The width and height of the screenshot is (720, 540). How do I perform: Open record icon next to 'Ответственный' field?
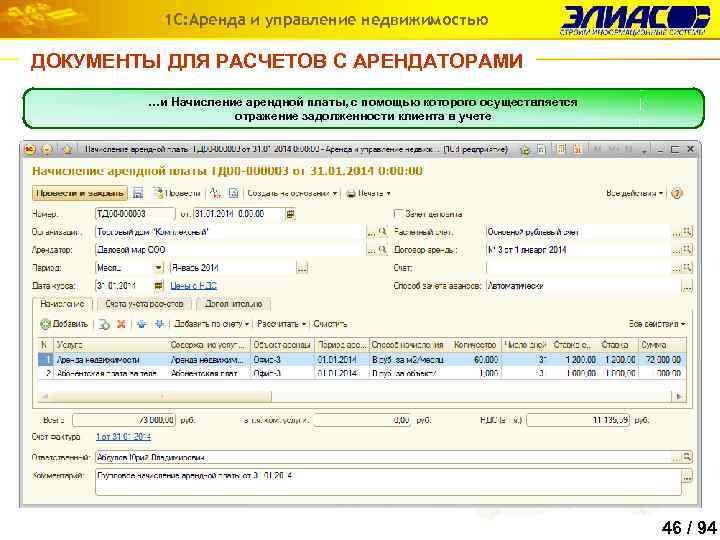click(687, 457)
